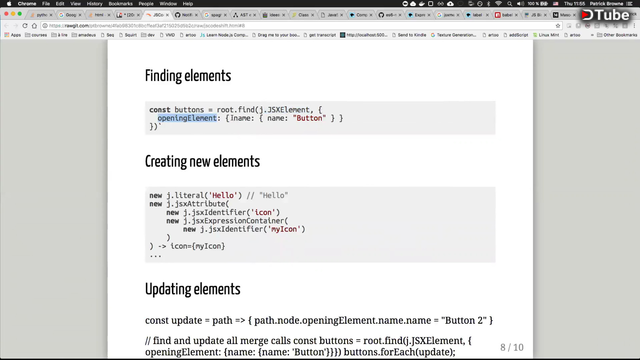Click the '8 / 10' slide counter
This screenshot has width=640, height=360.
tap(511, 347)
